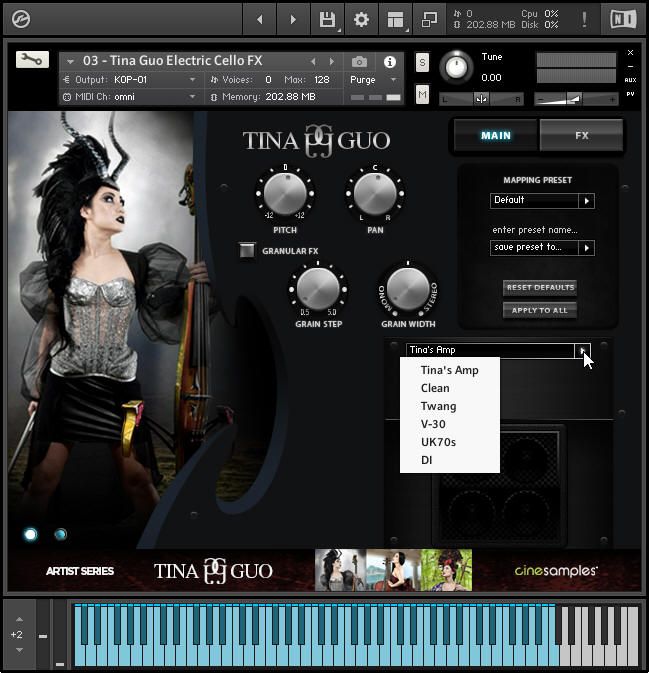The width and height of the screenshot is (649, 673).
Task: Switch to the FX tab
Action: coord(581,136)
